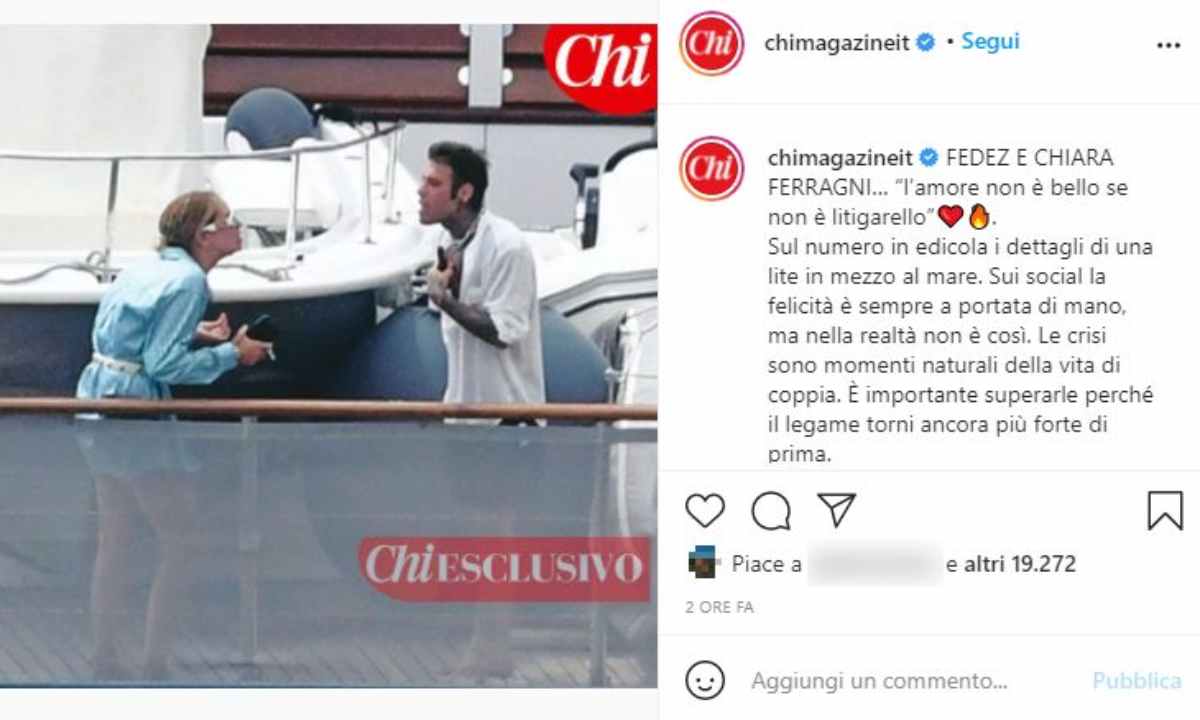View likes list via altri 19.272
The width and height of the screenshot is (1200, 720).
tap(1020, 564)
